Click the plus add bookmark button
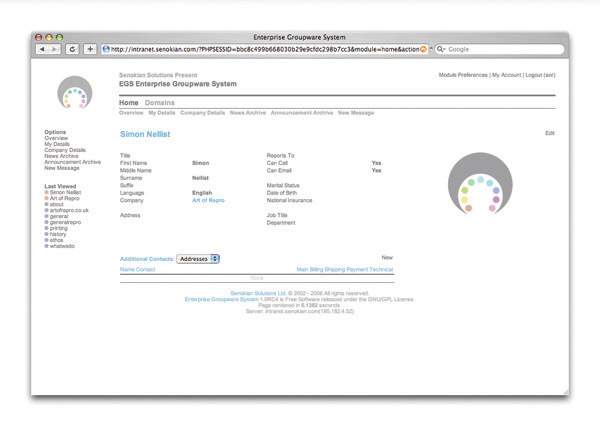The height and width of the screenshot is (425, 600). 90,49
